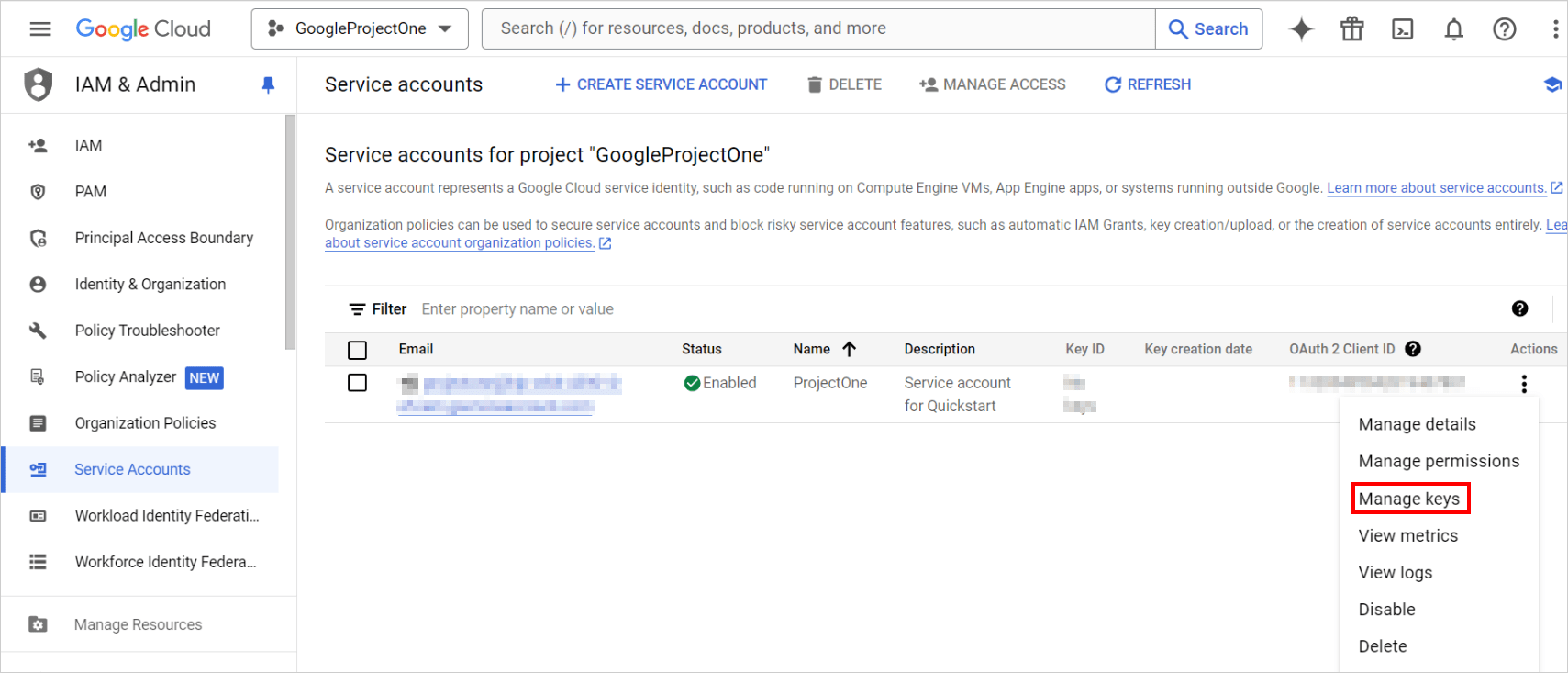The image size is (1568, 673).
Task: Open the help question mark menu
Action: 1505,28
